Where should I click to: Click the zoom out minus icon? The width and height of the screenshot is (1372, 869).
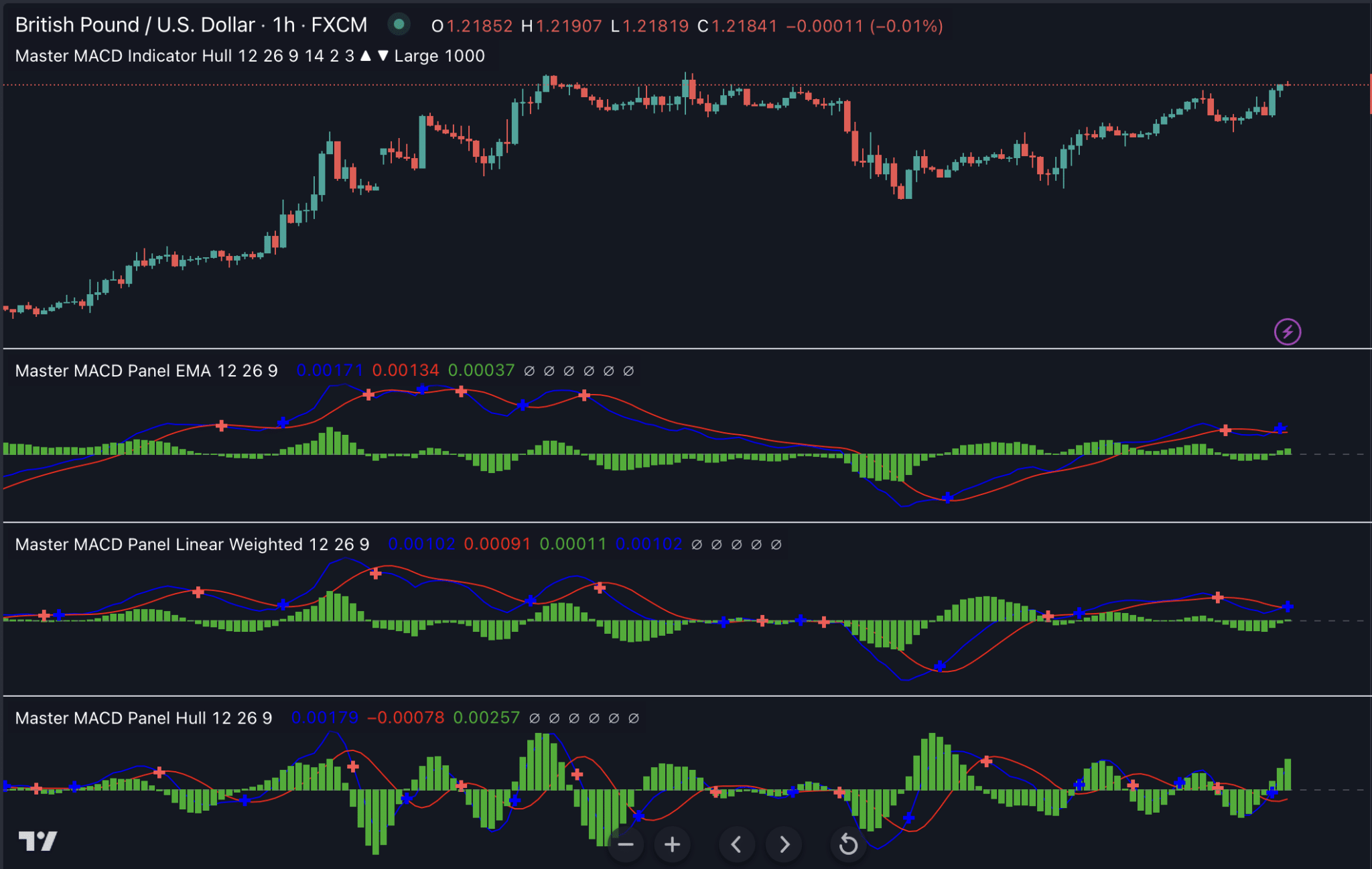click(626, 844)
